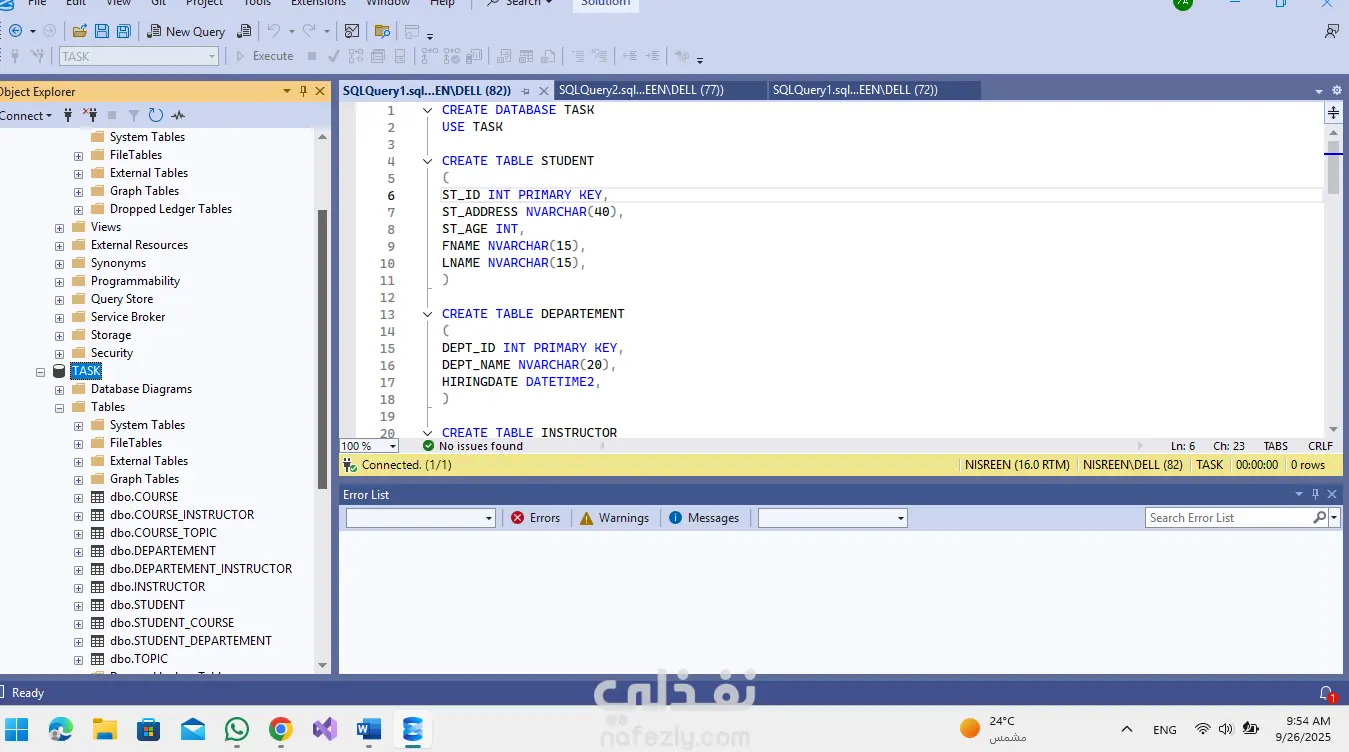The image size is (1349, 752).
Task: Click the Execute button
Action: tap(264, 56)
